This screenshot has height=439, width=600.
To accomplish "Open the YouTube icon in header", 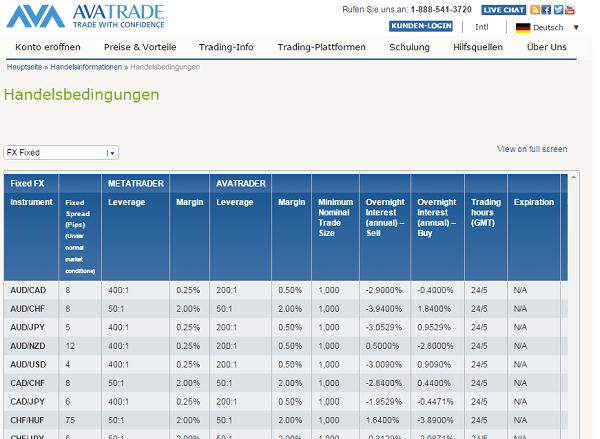I will coord(570,10).
